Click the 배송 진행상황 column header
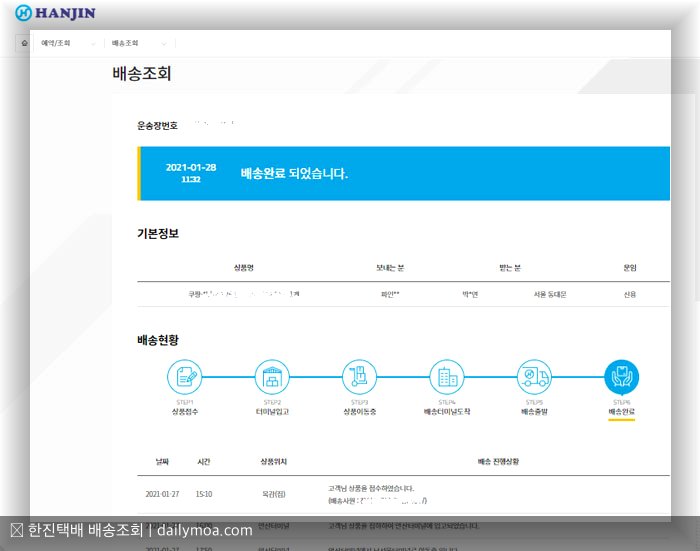Viewport: 700px width, 551px height. click(x=498, y=462)
